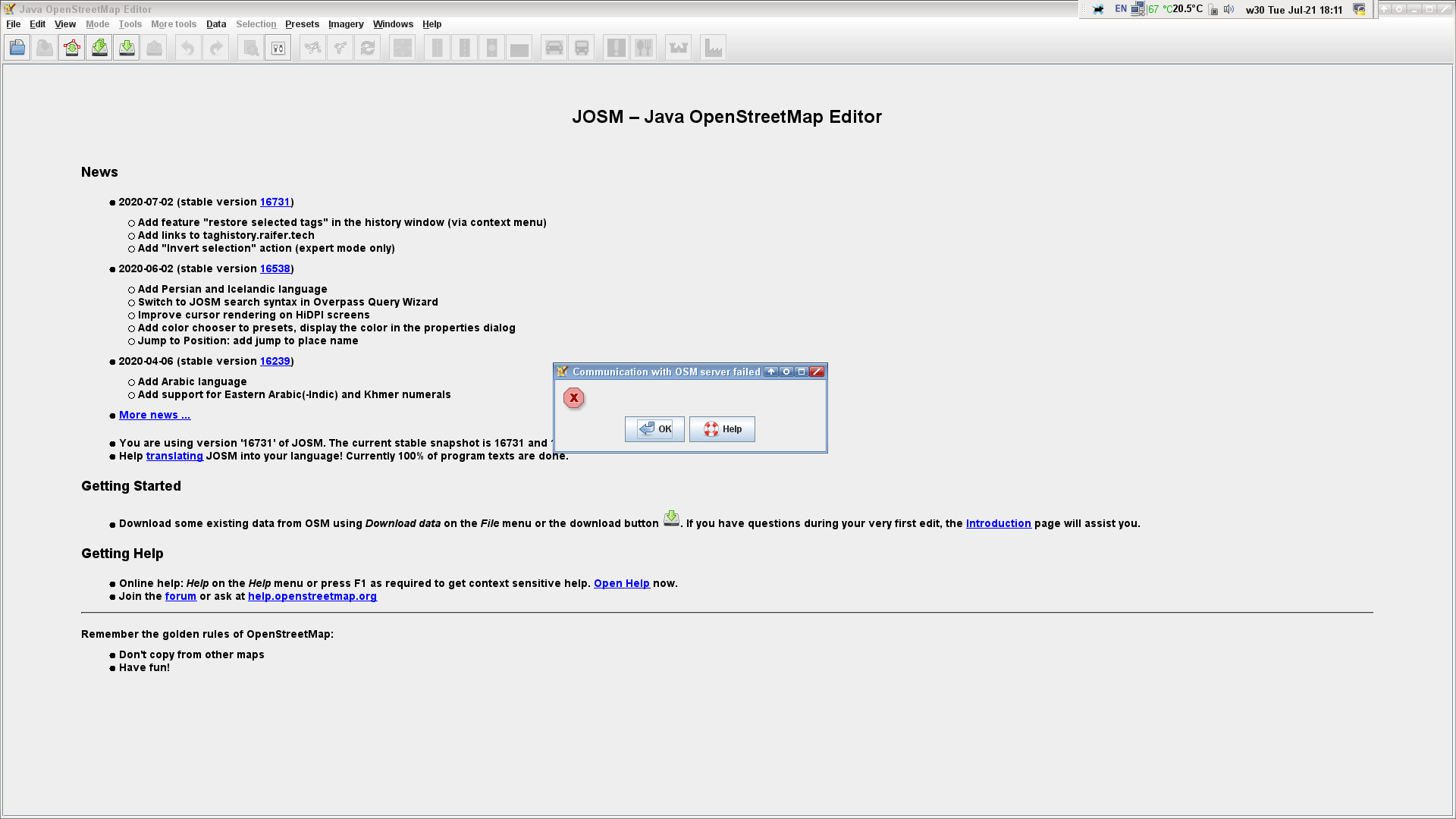Open the Introduction page link

pyautogui.click(x=999, y=523)
